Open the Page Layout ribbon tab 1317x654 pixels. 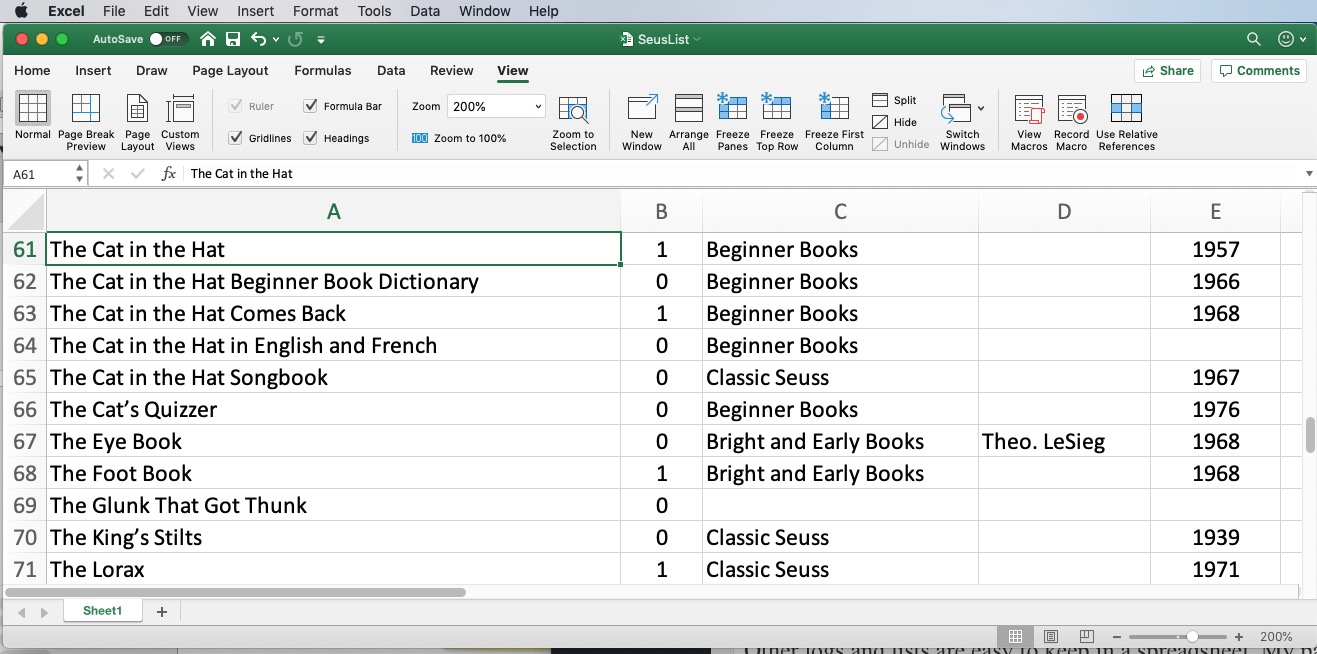230,70
